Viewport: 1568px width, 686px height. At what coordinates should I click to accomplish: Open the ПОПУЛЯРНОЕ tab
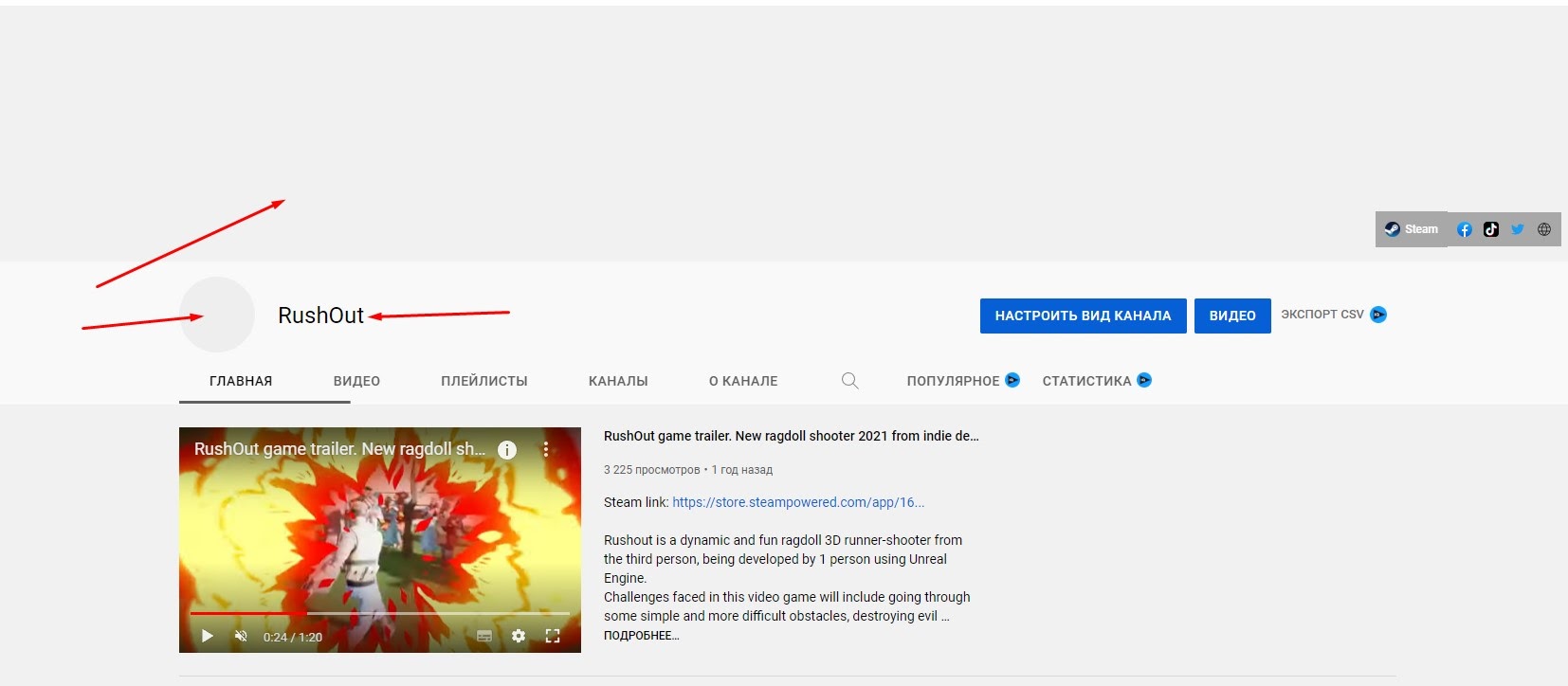[953, 381]
